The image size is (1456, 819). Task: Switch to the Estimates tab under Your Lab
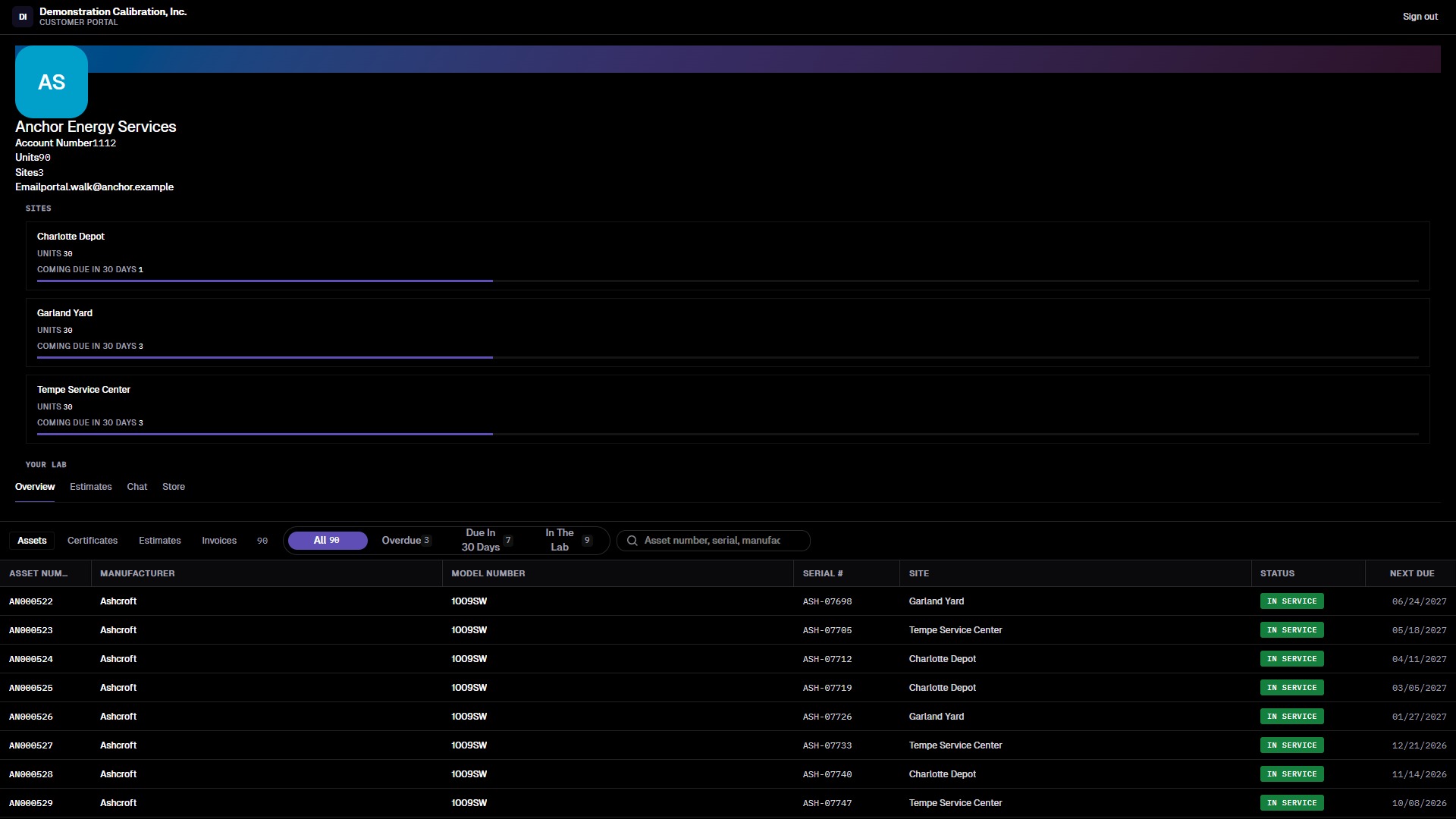click(x=91, y=487)
